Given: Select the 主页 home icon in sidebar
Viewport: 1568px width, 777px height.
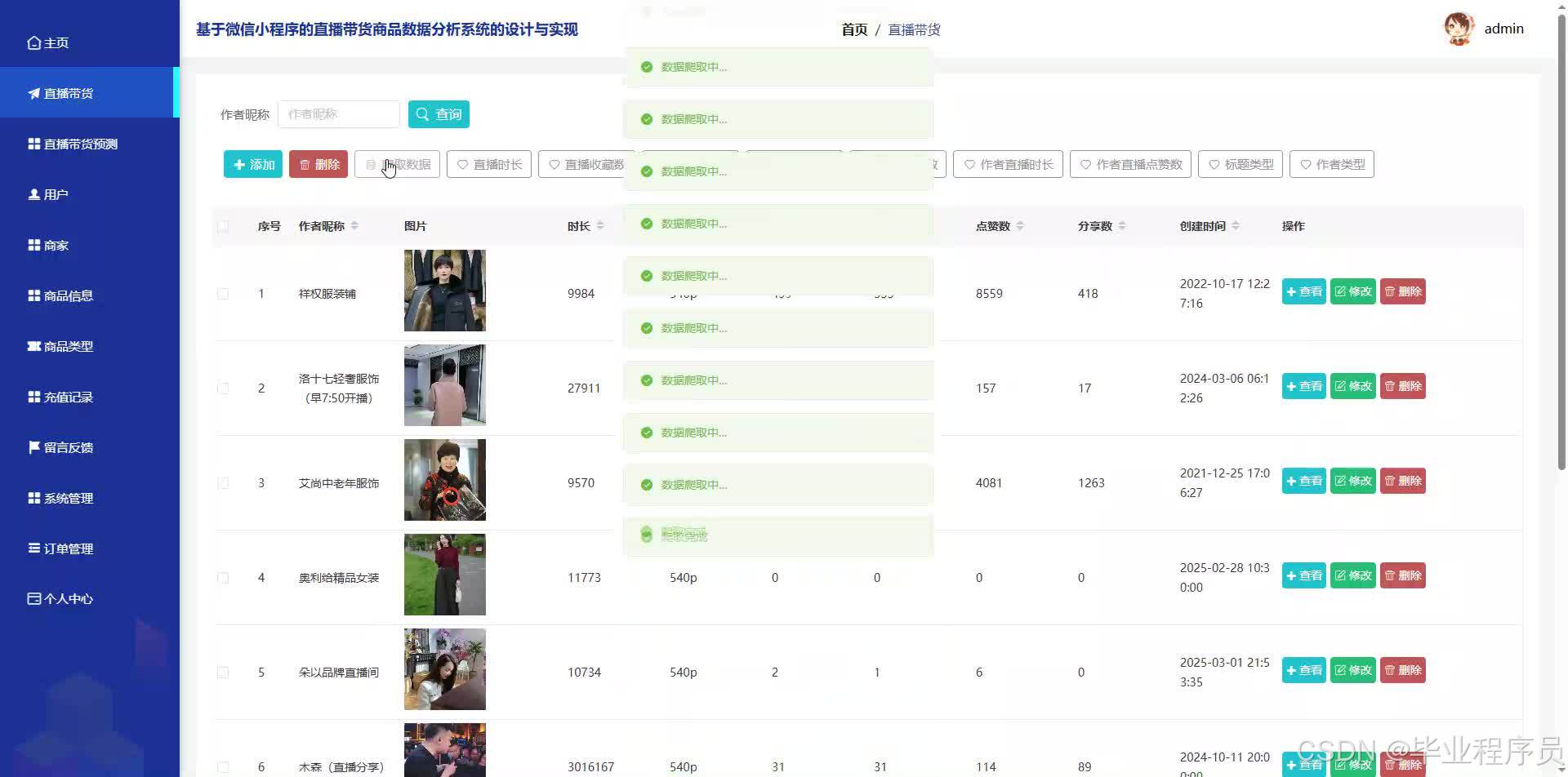Looking at the screenshot, I should [x=33, y=42].
